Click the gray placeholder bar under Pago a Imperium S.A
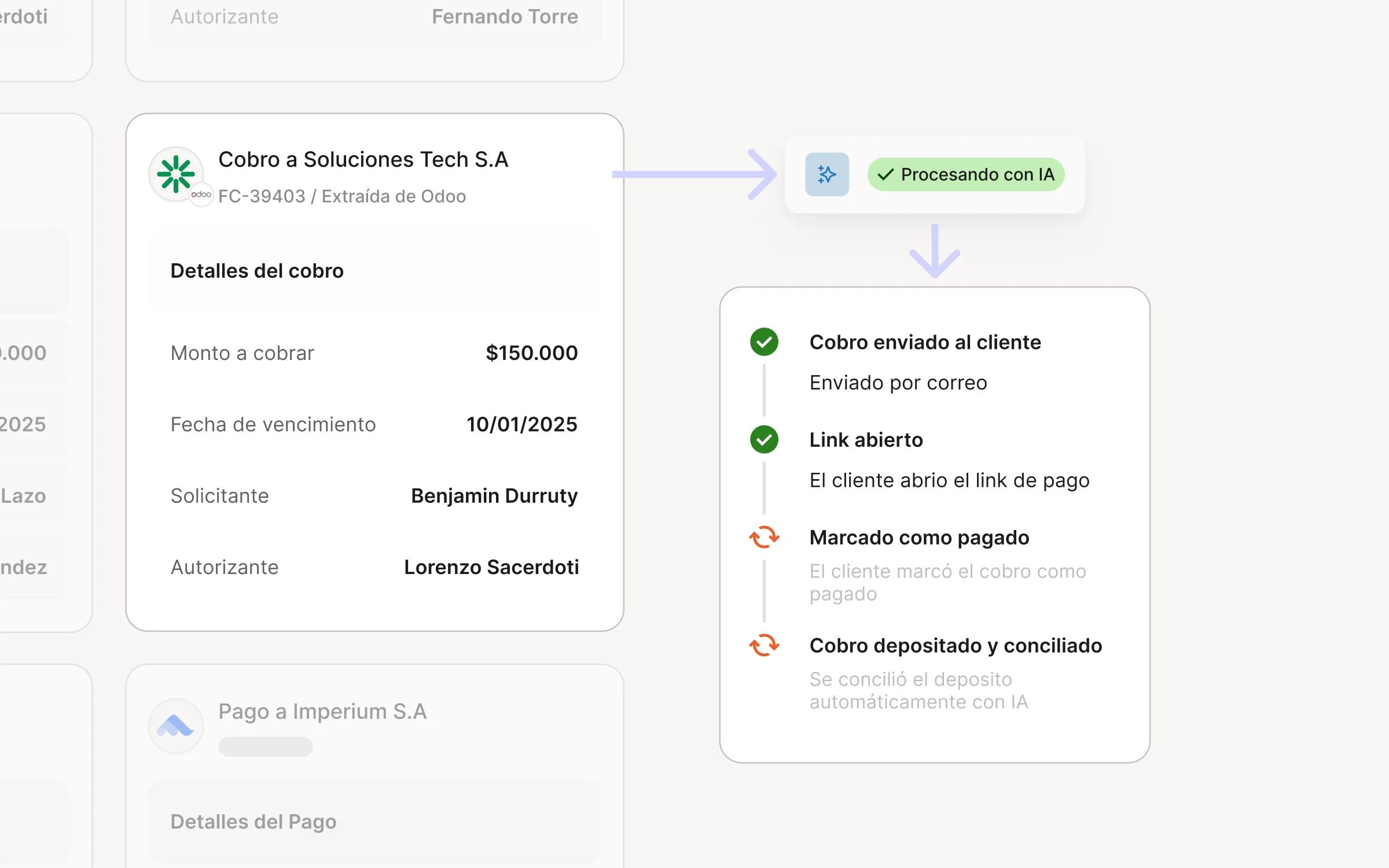 click(x=265, y=746)
